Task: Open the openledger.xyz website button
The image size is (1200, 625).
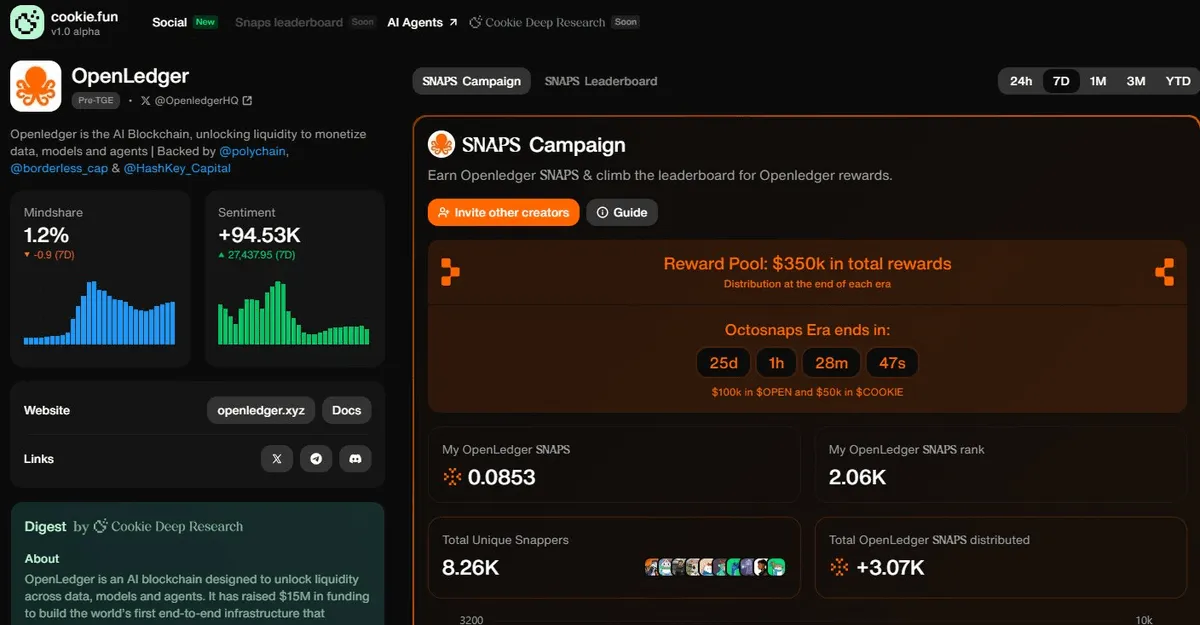Action: (x=261, y=410)
